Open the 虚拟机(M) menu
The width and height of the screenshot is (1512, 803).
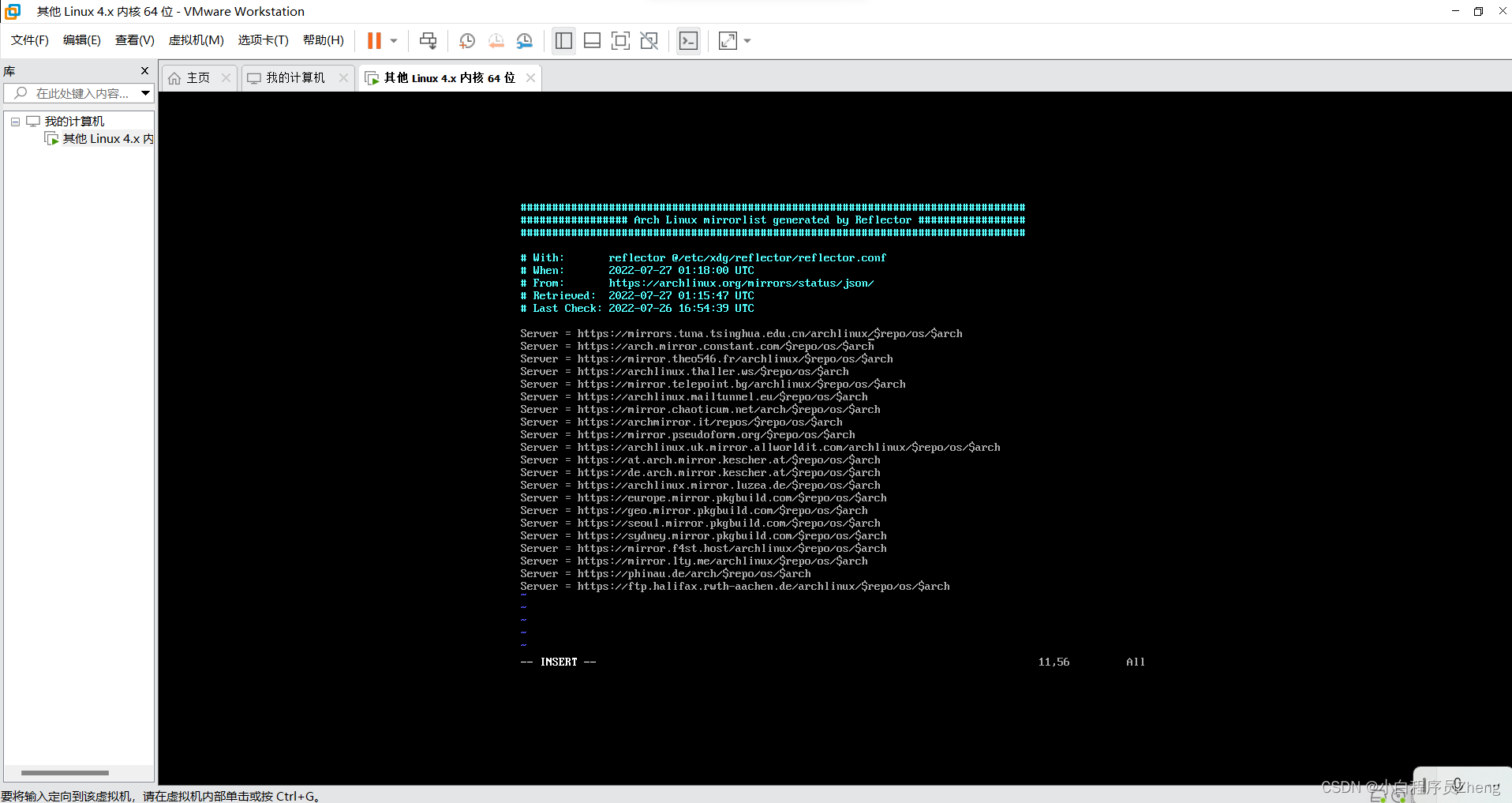tap(196, 40)
